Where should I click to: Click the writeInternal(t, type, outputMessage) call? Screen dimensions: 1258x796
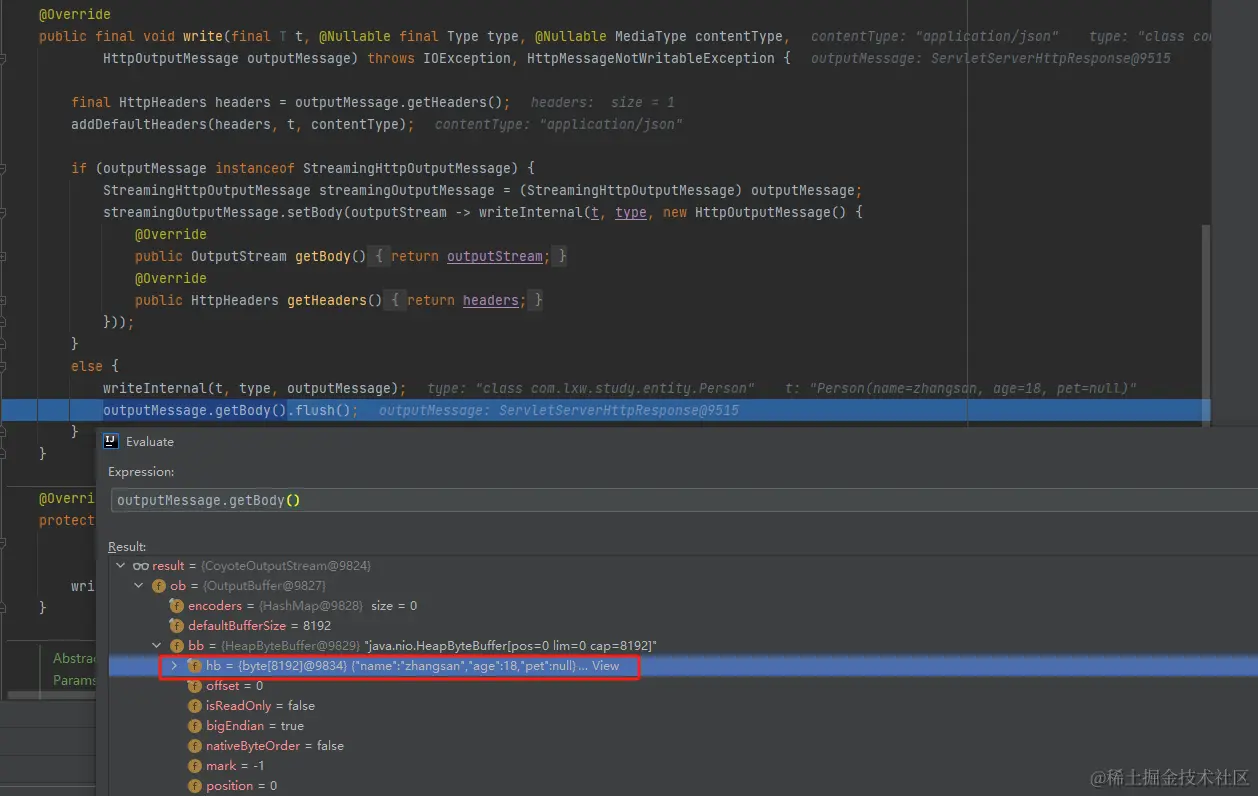255,388
